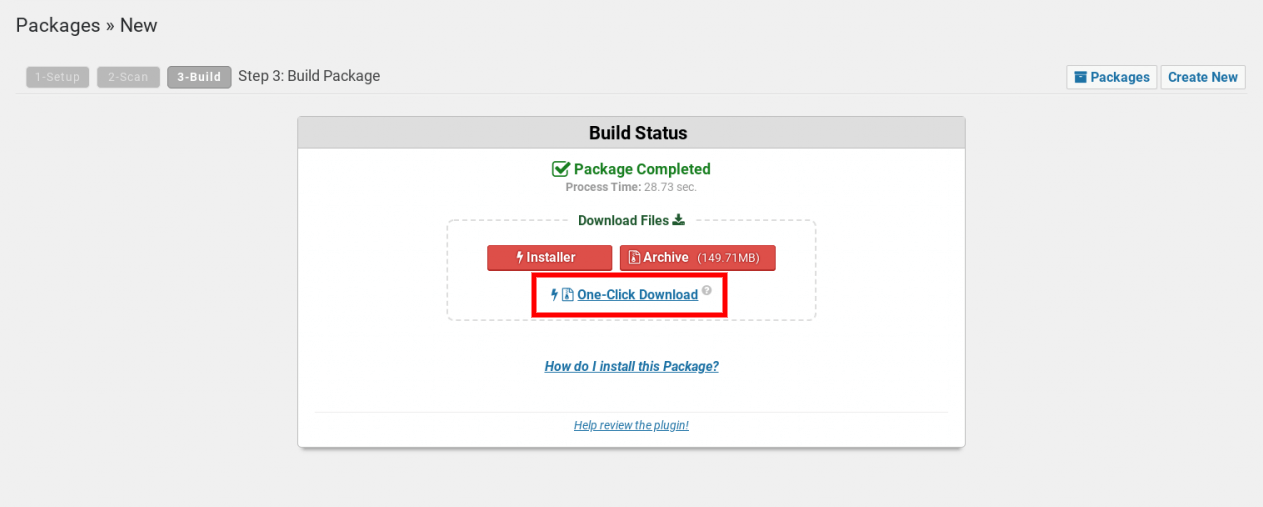Click the lightning bolt icon on Installer button
Screen dimensions: 1263x507
click(x=520, y=258)
